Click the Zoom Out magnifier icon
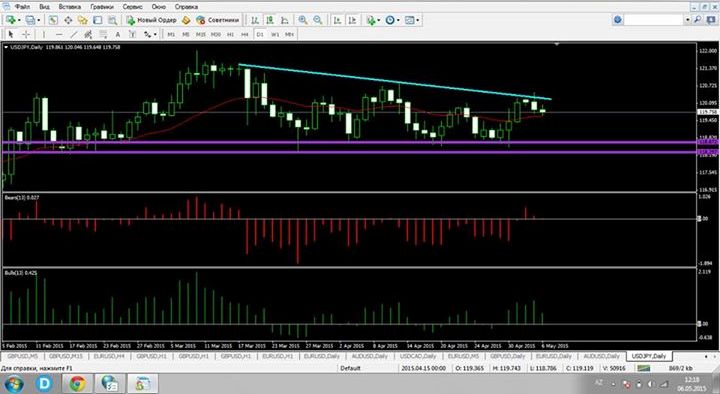Image resolution: width=720 pixels, height=394 pixels. coord(317,20)
